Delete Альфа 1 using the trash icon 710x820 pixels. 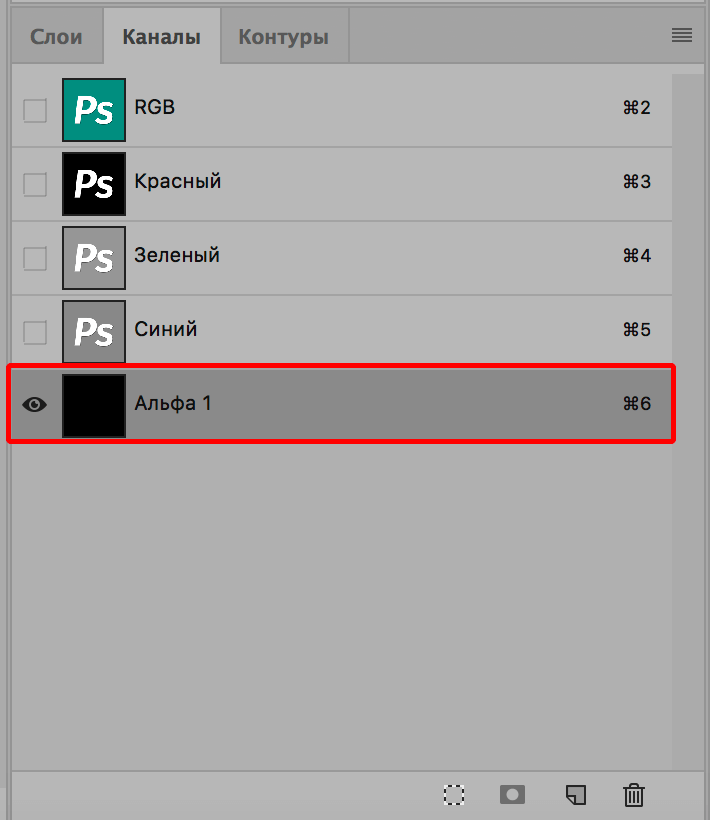[633, 795]
